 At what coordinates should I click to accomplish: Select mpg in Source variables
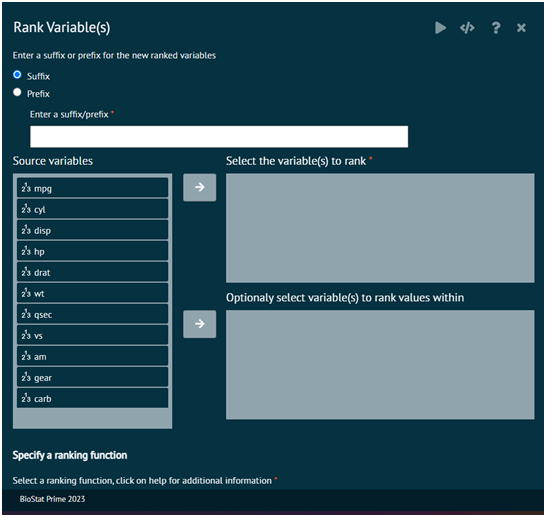pyautogui.click(x=92, y=188)
